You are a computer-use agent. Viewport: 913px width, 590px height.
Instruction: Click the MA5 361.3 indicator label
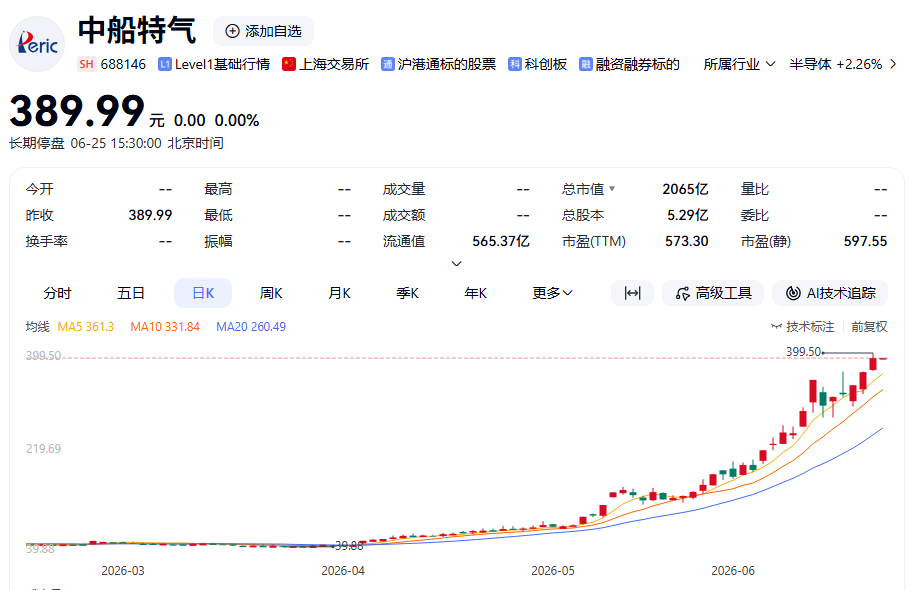point(86,327)
